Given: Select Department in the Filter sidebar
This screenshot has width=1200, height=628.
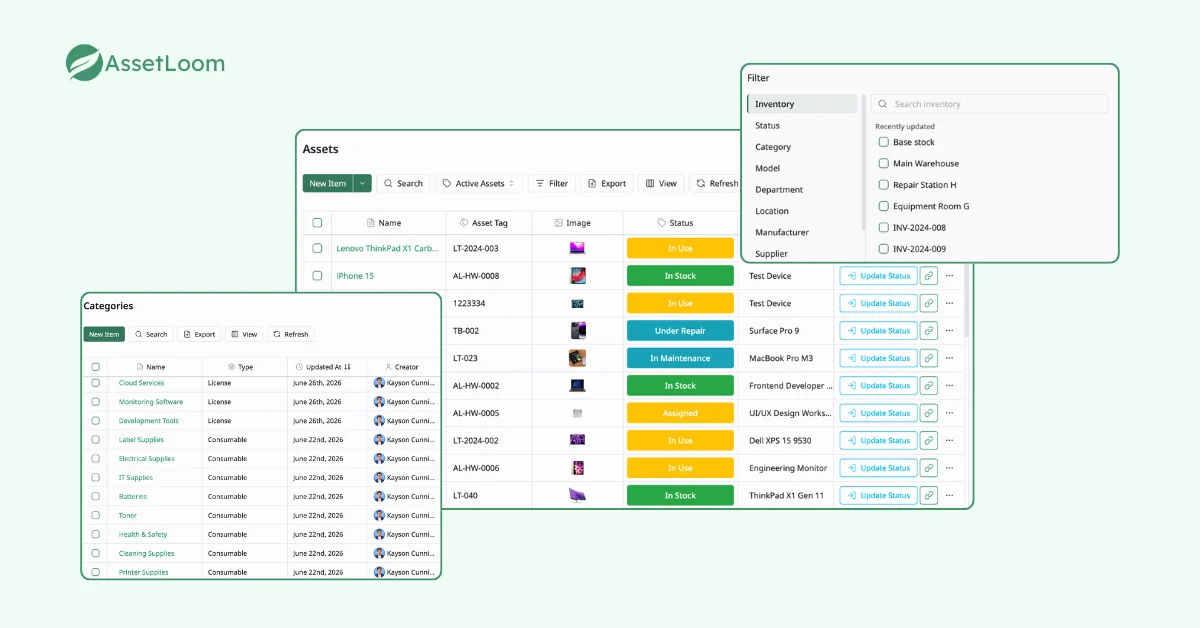Looking at the screenshot, I should click(779, 190).
